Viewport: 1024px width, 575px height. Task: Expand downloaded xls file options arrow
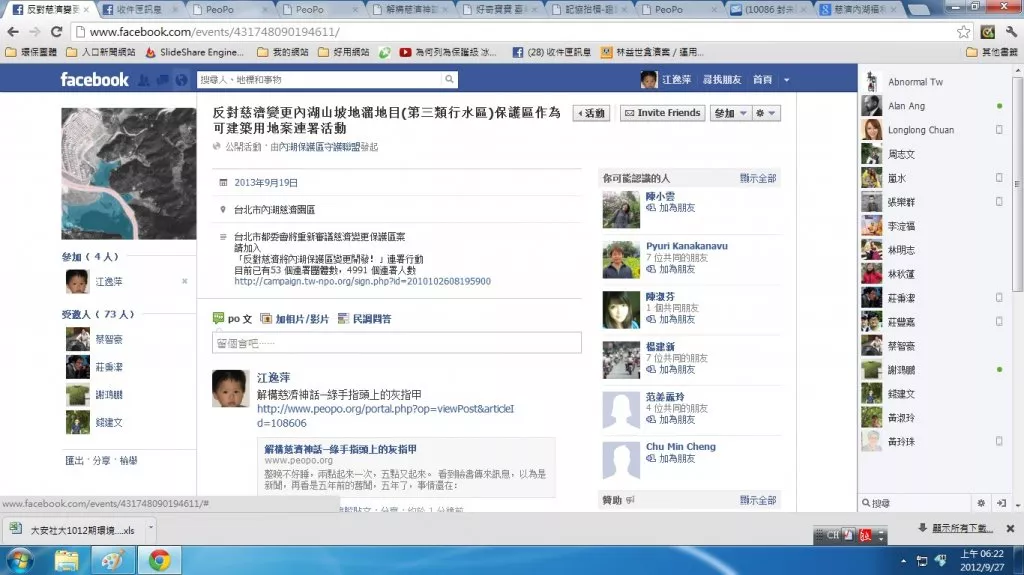[151, 527]
